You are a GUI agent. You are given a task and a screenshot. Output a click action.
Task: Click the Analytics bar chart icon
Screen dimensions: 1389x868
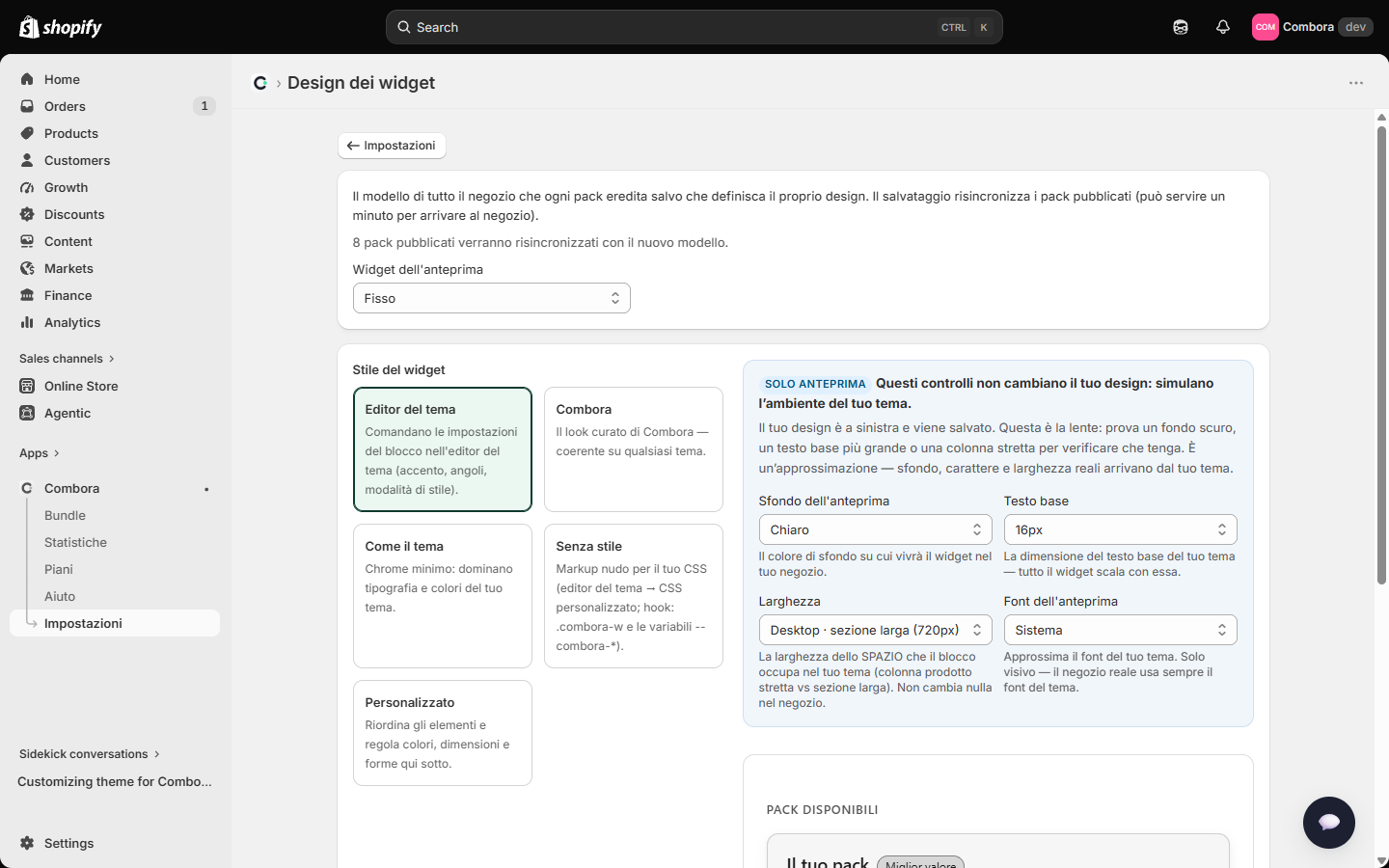point(27,322)
